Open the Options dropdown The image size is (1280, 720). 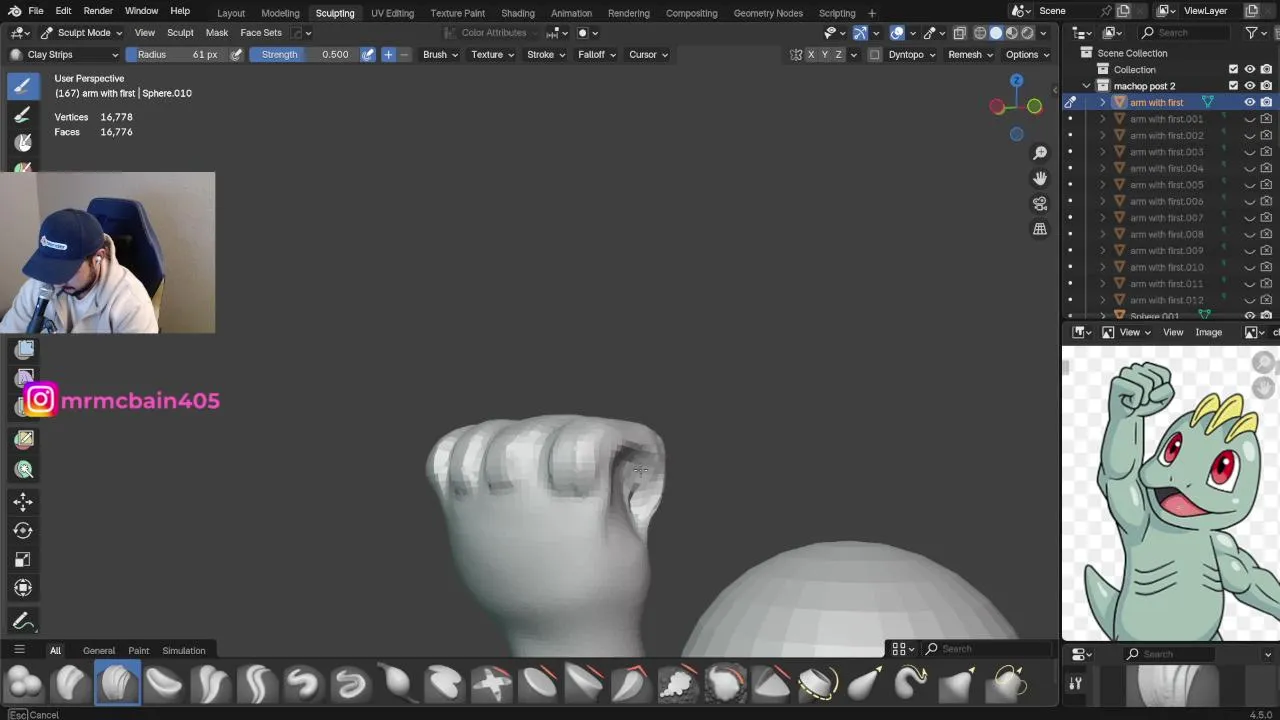[1028, 55]
